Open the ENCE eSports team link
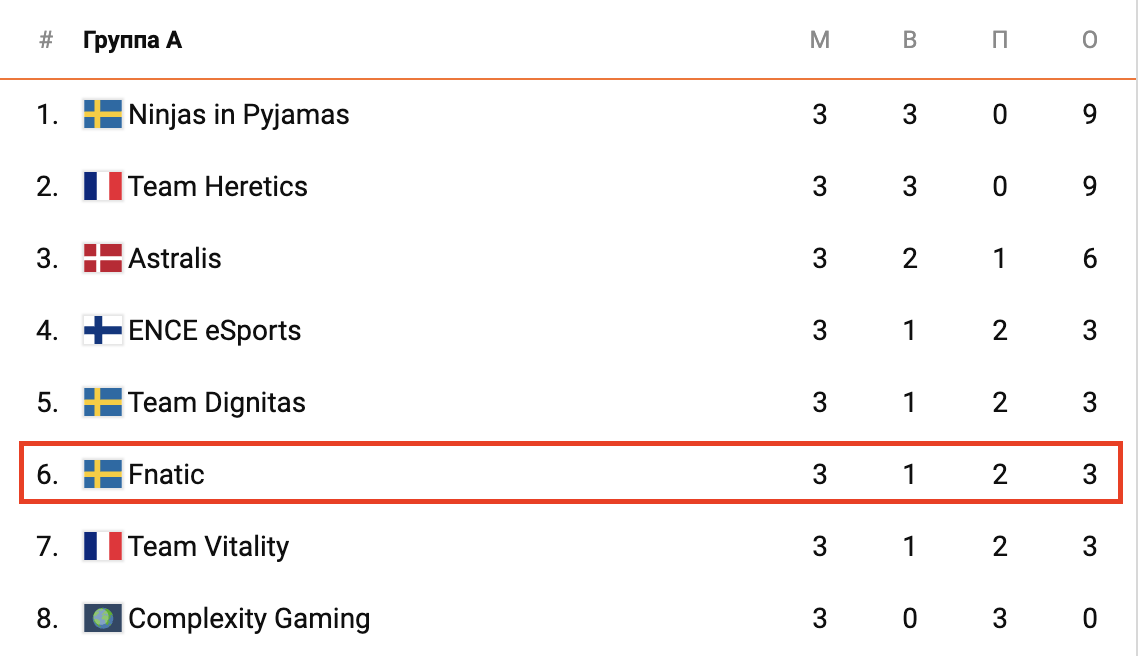 tap(215, 331)
